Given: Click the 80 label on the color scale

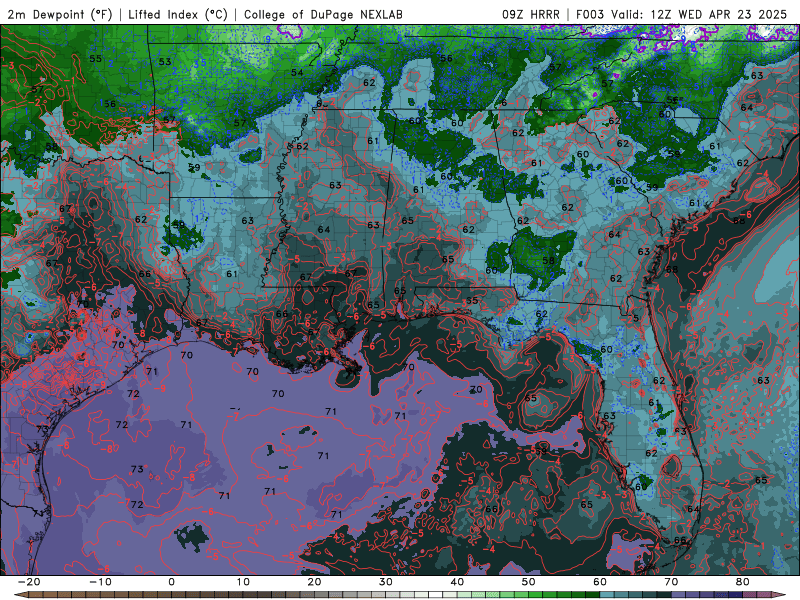Looking at the screenshot, I should (x=743, y=582).
